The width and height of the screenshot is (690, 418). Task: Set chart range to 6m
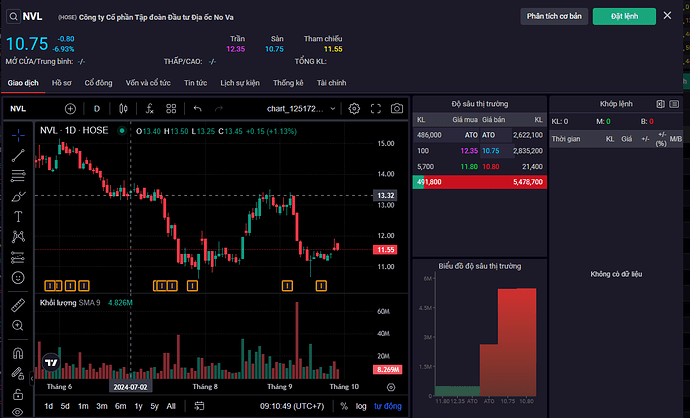point(121,406)
